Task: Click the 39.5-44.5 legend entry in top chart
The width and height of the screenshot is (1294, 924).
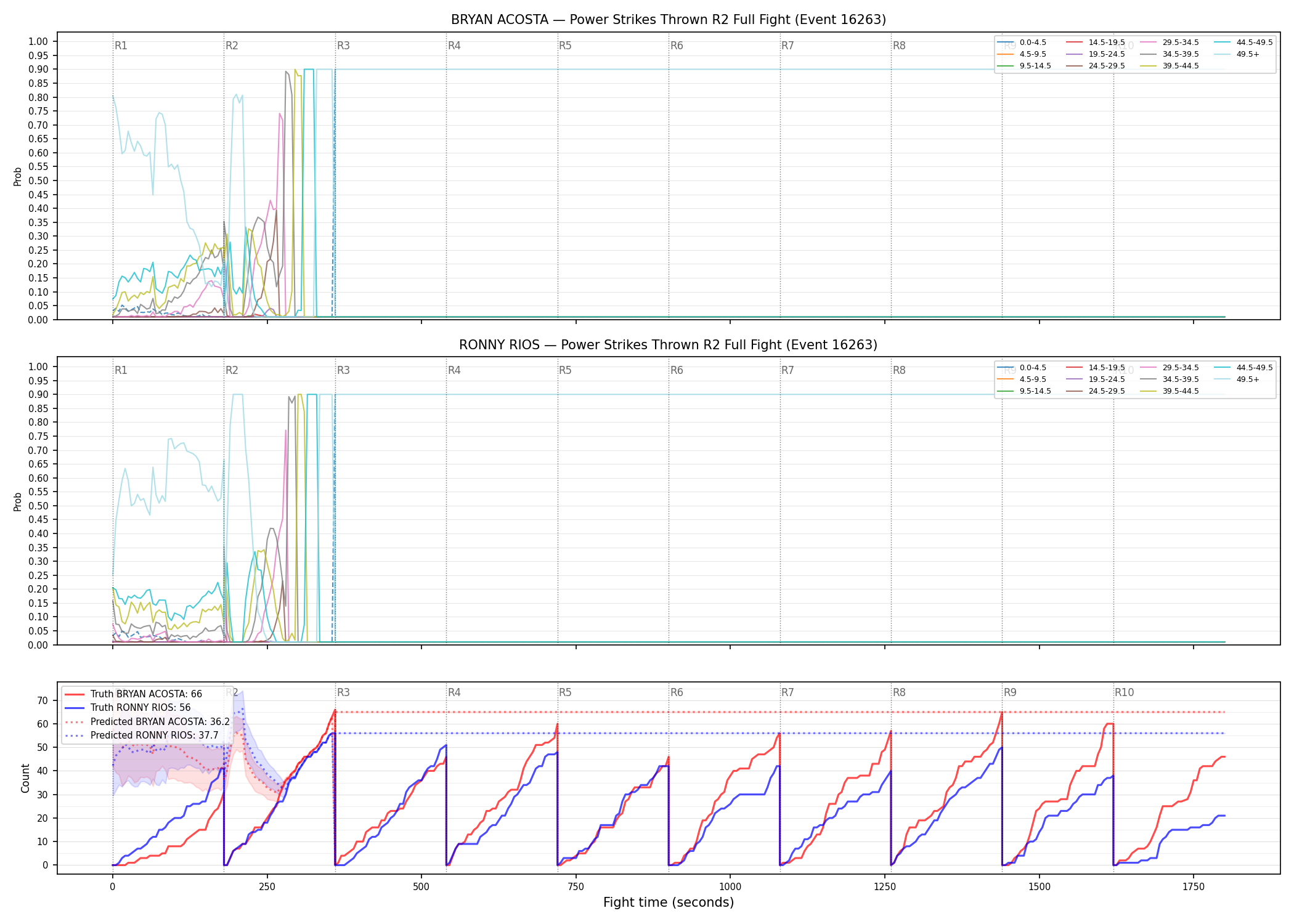Action: [1170, 66]
